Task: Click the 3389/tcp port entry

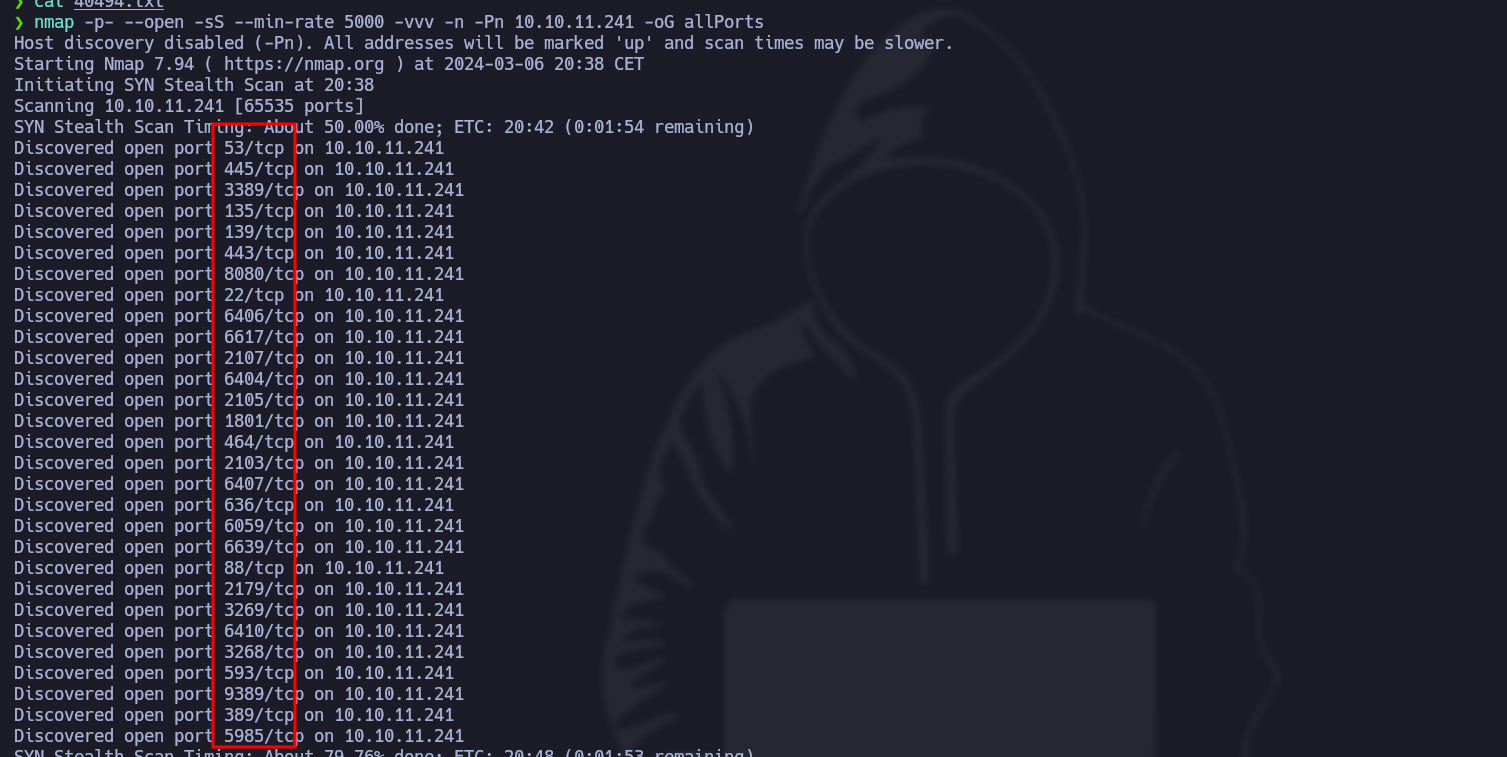Action: point(264,190)
